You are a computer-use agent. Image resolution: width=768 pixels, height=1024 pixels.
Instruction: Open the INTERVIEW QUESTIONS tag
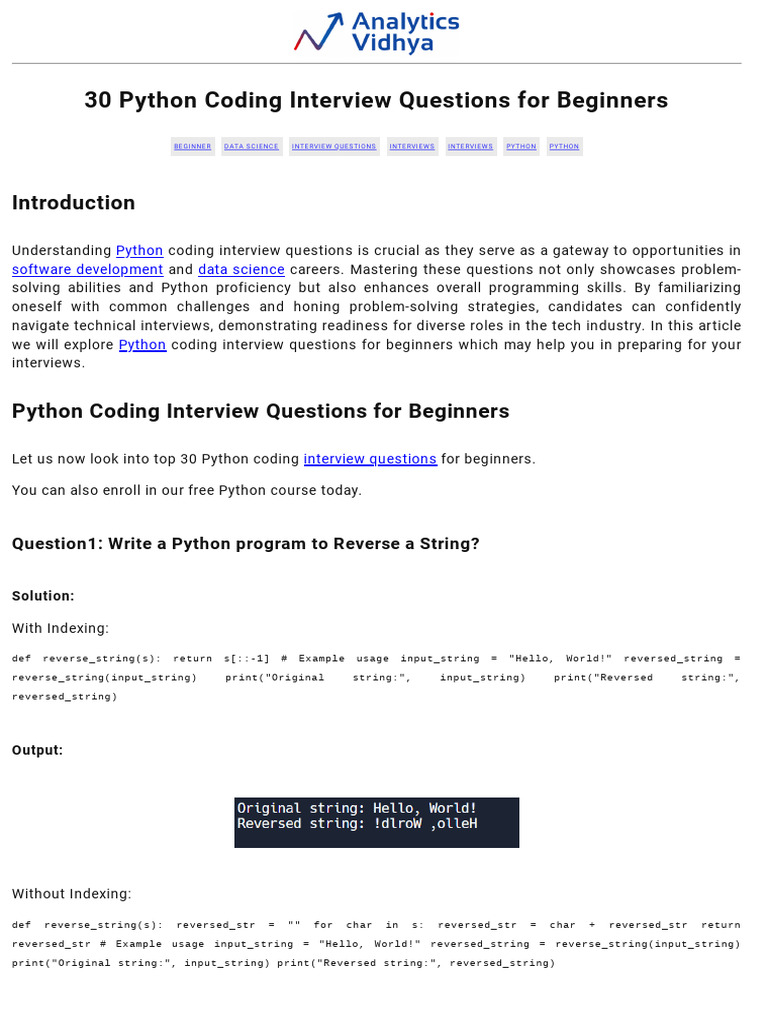click(334, 146)
